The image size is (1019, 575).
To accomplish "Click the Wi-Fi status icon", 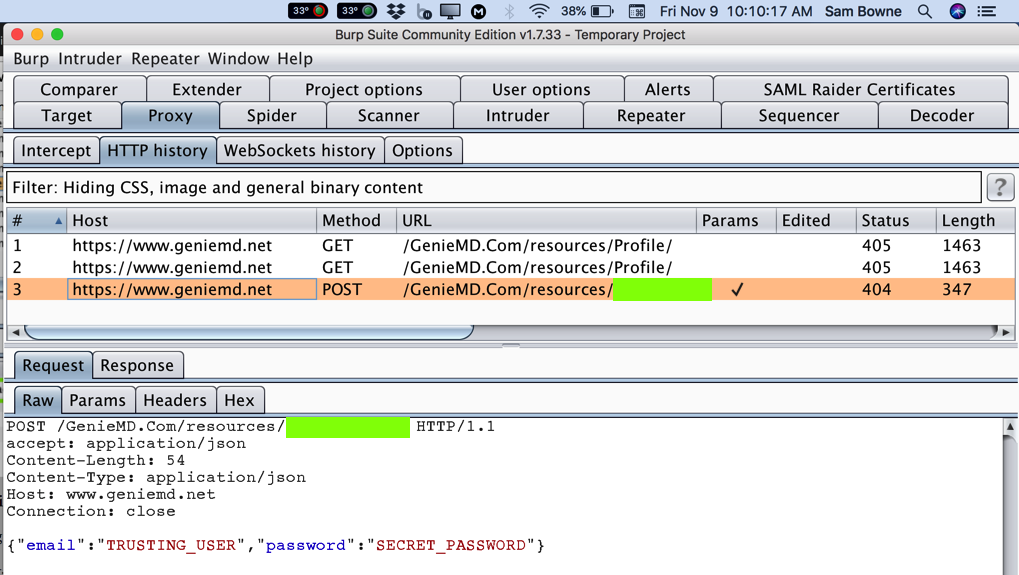I will 539,11.
